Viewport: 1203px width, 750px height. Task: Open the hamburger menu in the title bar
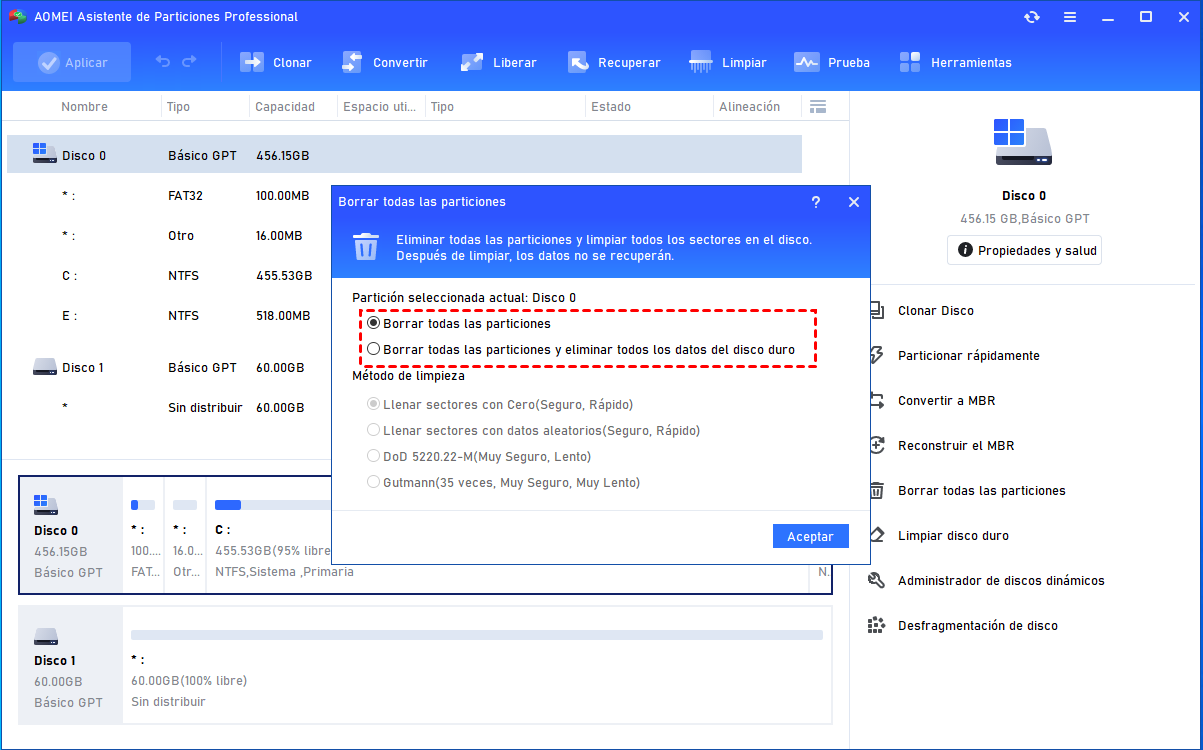(x=1069, y=16)
